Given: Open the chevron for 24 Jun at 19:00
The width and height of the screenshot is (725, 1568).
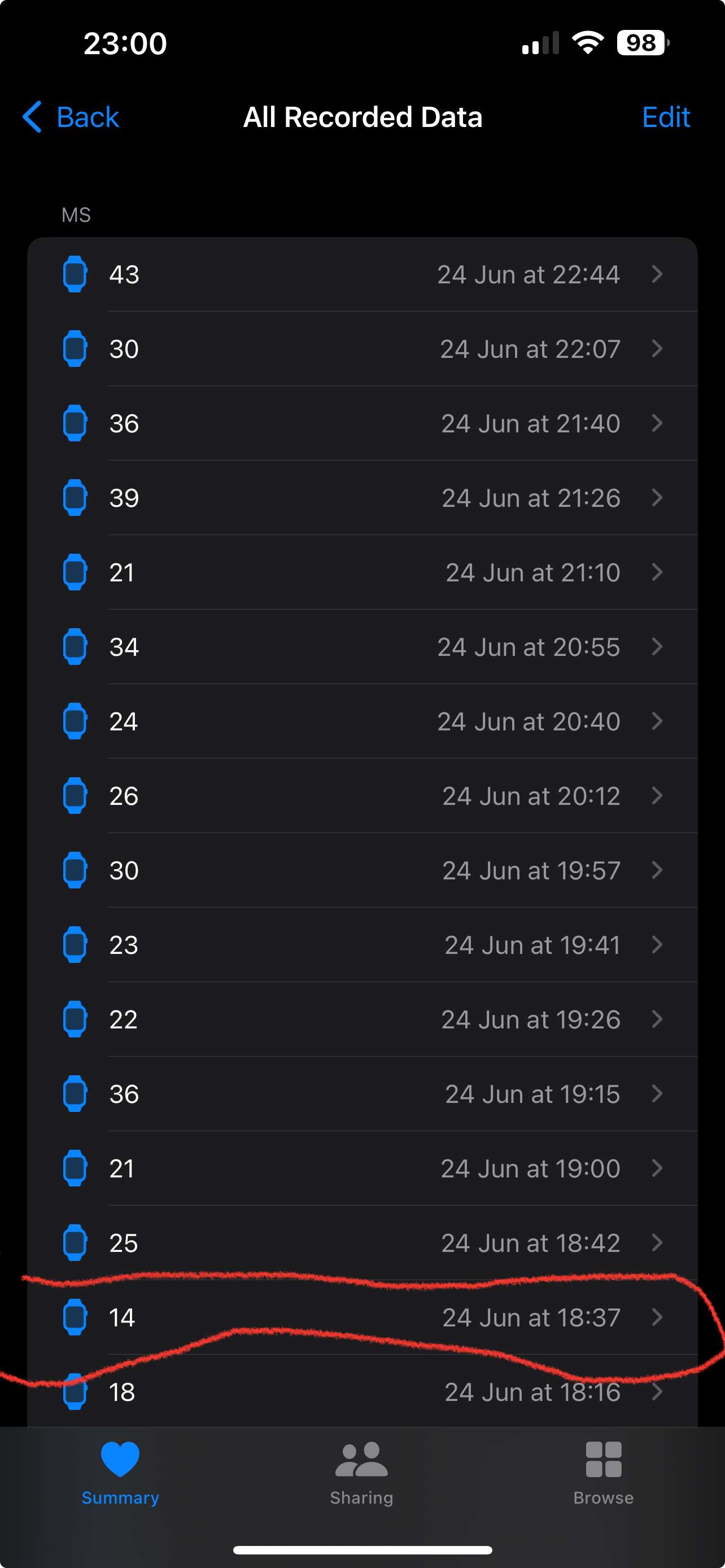Looking at the screenshot, I should pyautogui.click(x=657, y=1168).
